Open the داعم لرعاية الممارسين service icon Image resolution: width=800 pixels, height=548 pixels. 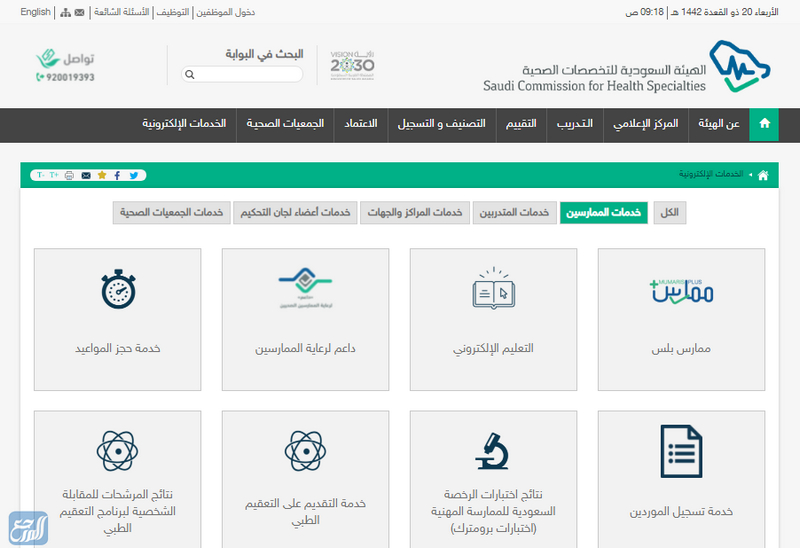click(305, 288)
